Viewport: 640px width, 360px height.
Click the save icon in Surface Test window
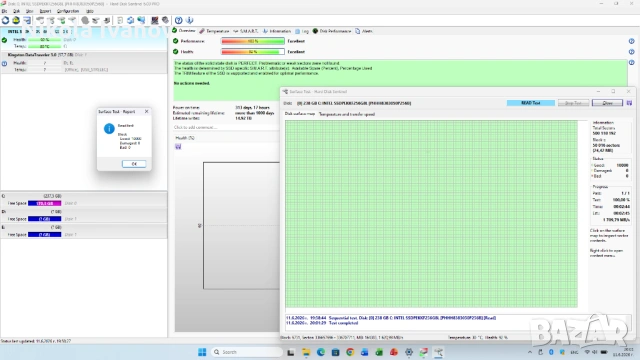(629, 103)
